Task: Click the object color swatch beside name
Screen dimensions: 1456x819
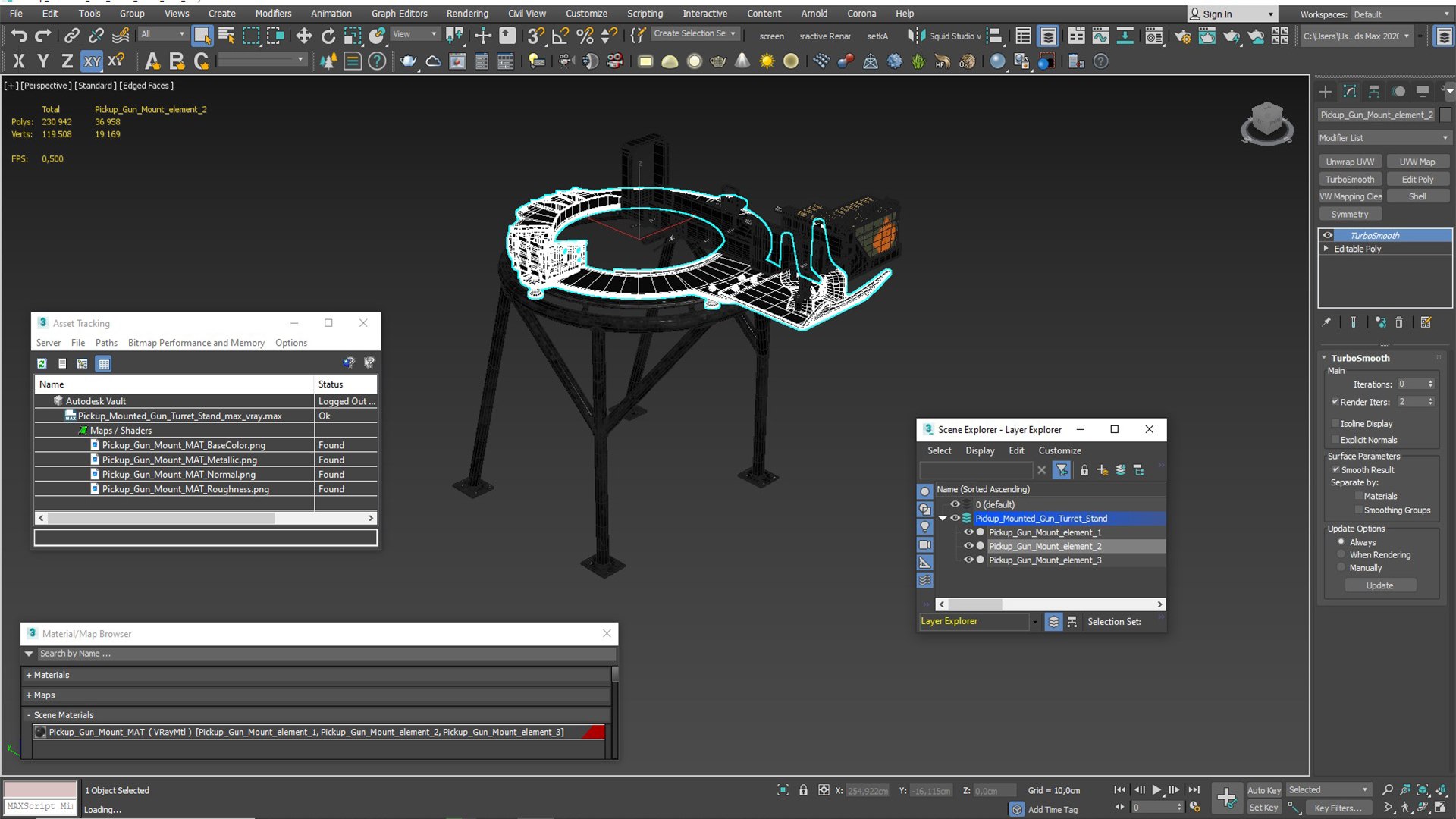Action: tap(1445, 115)
